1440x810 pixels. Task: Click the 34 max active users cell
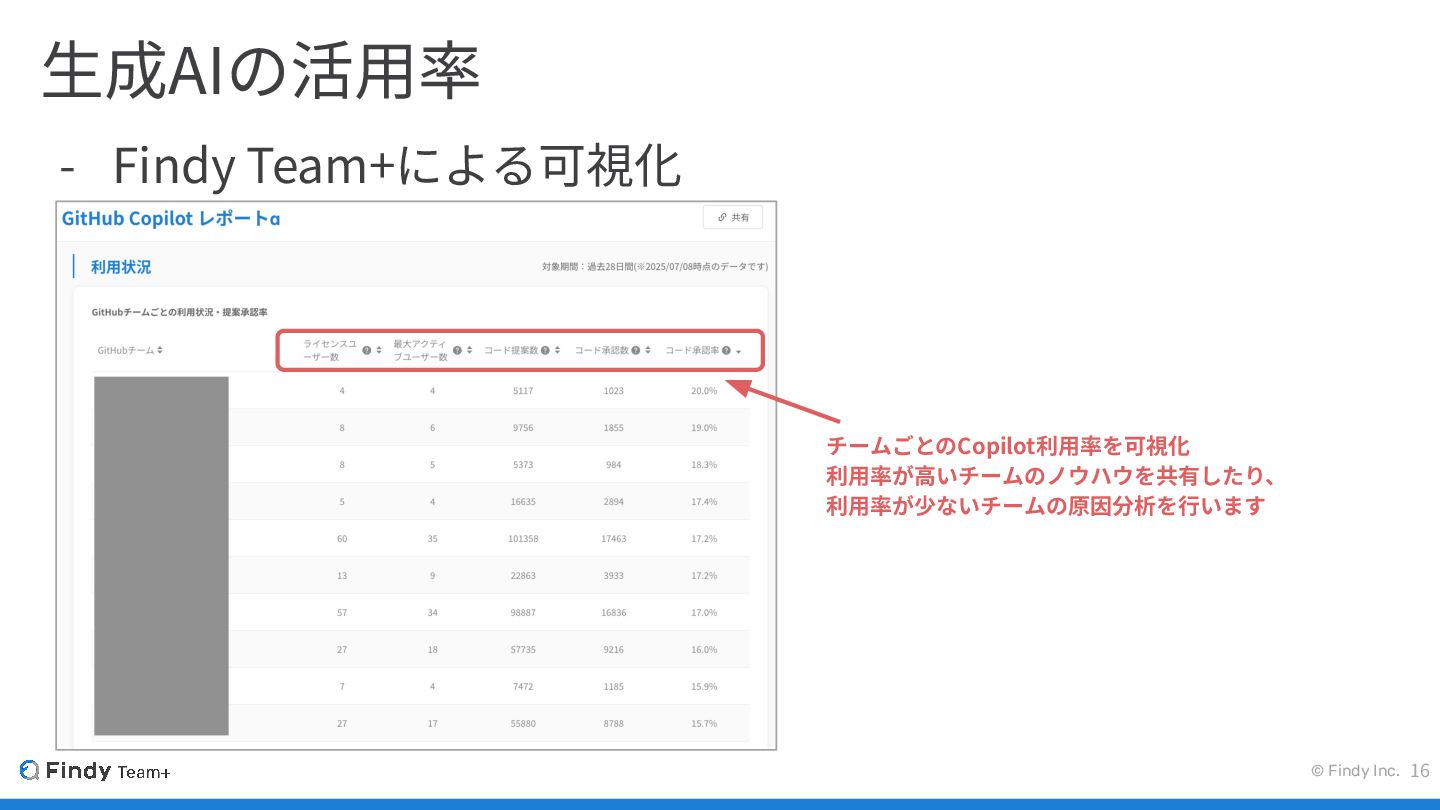[433, 613]
